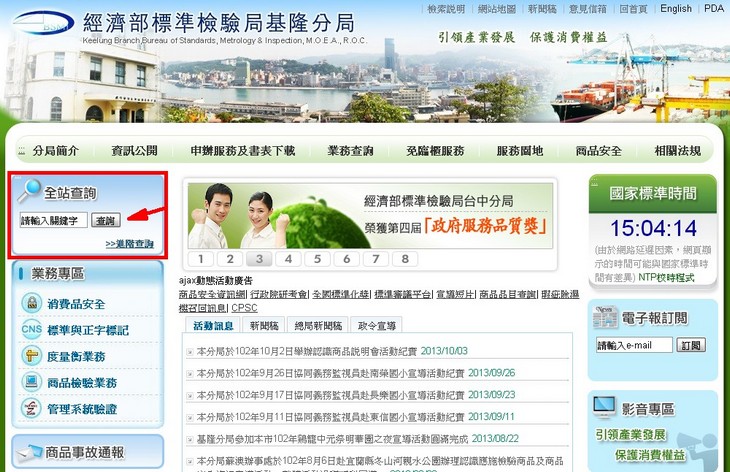Show banner slide 2
Screen dimensions: 730x472
click(230, 259)
